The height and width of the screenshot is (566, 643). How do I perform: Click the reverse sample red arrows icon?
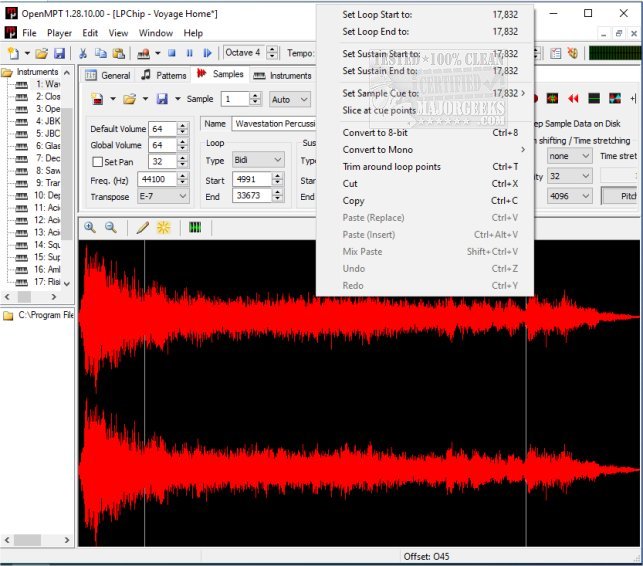point(573,99)
